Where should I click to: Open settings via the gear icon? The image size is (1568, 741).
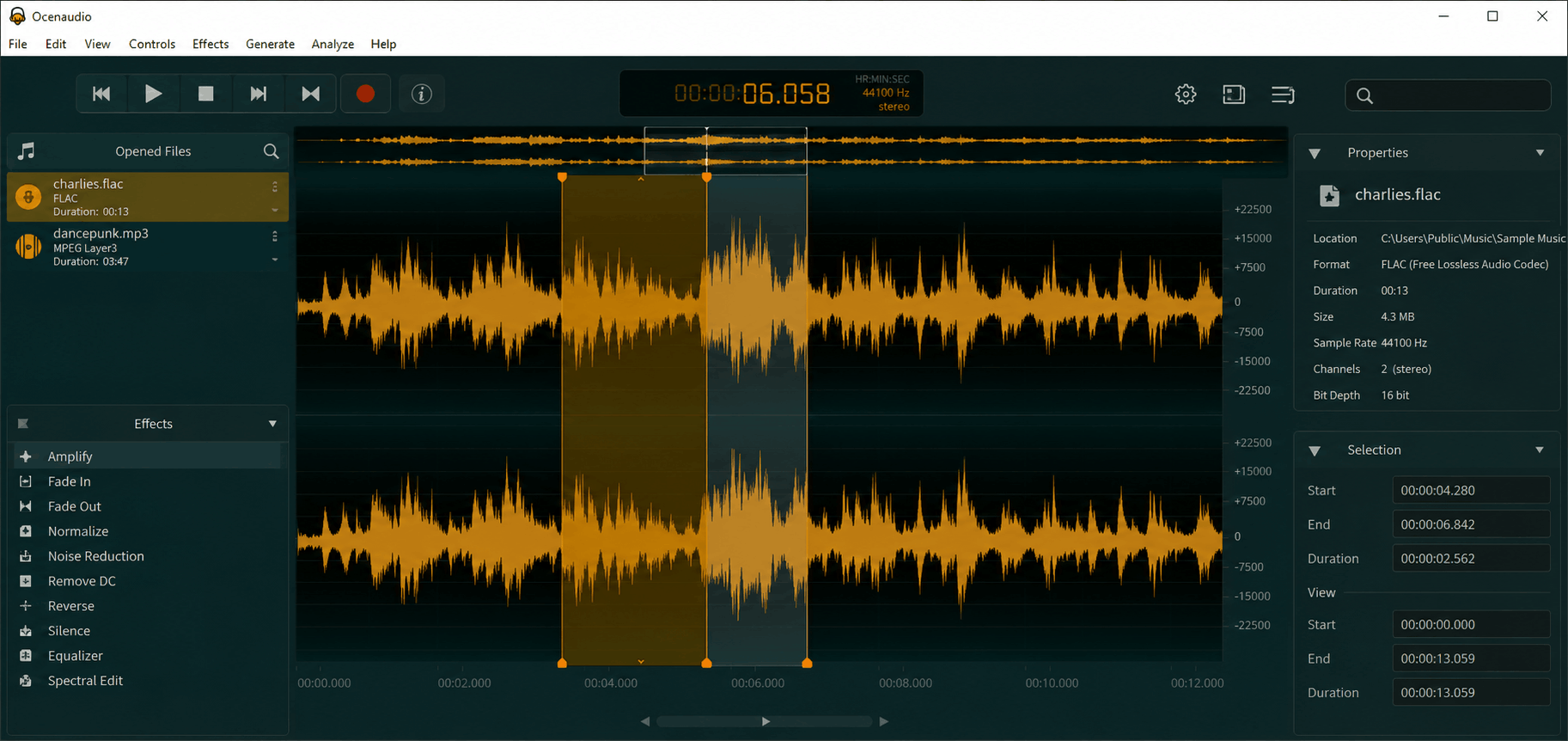[x=1186, y=95]
